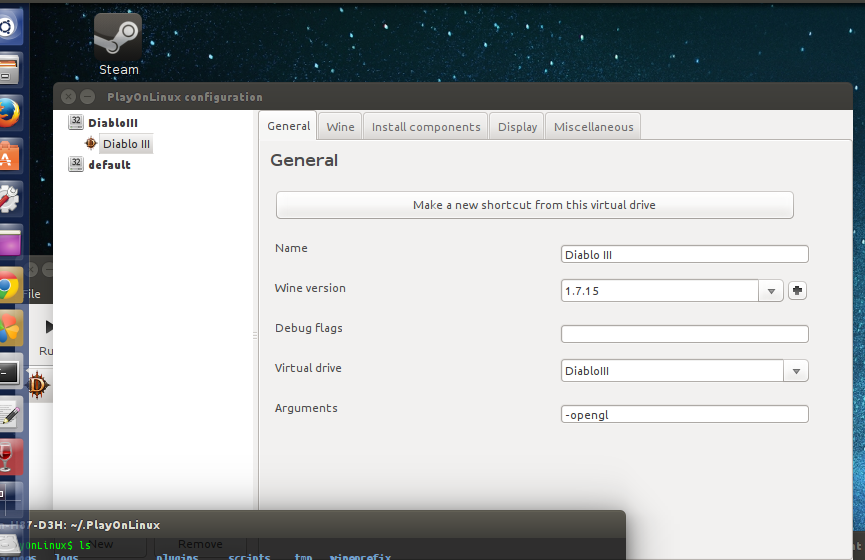The width and height of the screenshot is (865, 560).
Task: Click the Run play icon in PlayOnLinux main window
Action: point(49,327)
